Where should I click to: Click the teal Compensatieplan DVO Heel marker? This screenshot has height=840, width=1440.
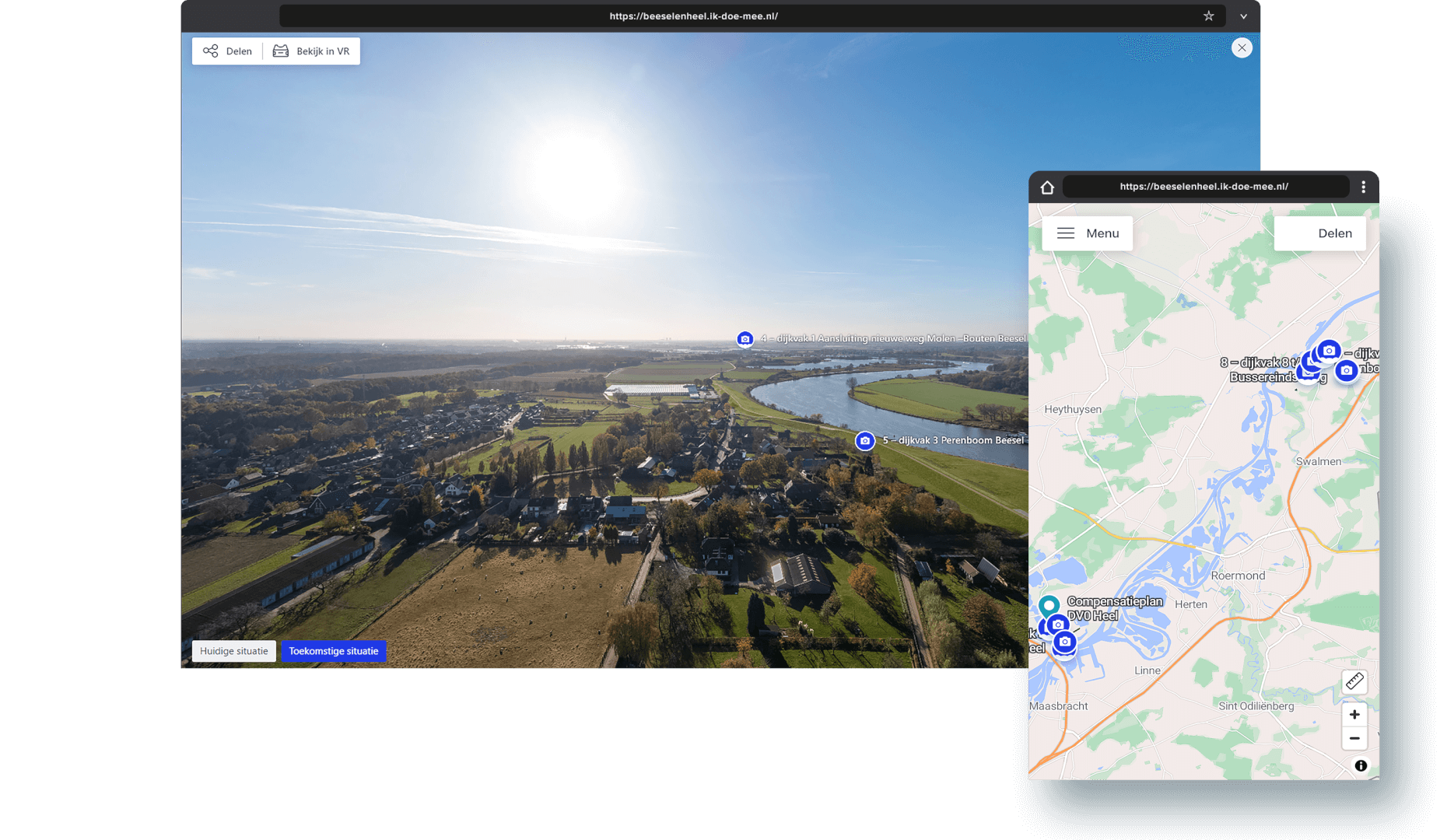(1049, 604)
